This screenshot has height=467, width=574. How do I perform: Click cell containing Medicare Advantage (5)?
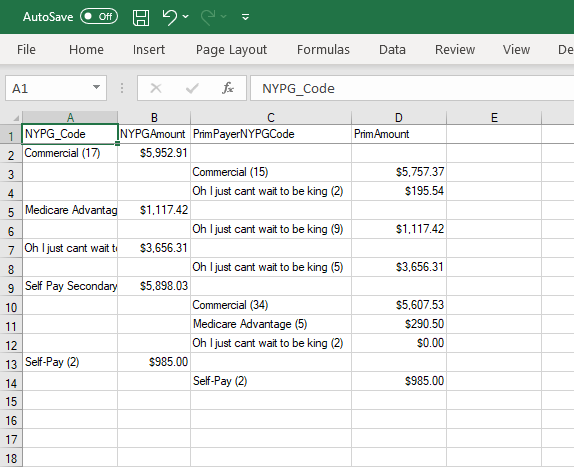pyautogui.click(x=271, y=324)
